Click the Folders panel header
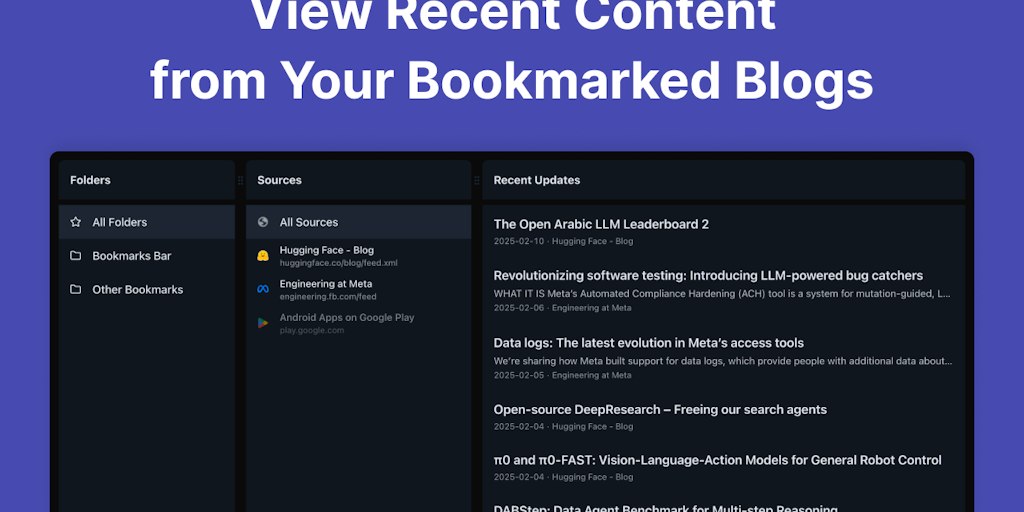This screenshot has height=512, width=1024. [x=147, y=180]
